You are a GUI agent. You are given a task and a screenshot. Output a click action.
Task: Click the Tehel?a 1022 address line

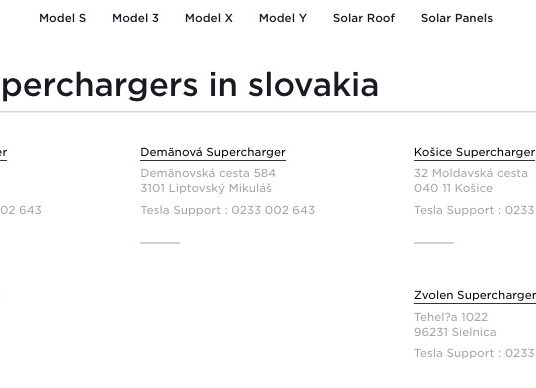coord(451,317)
